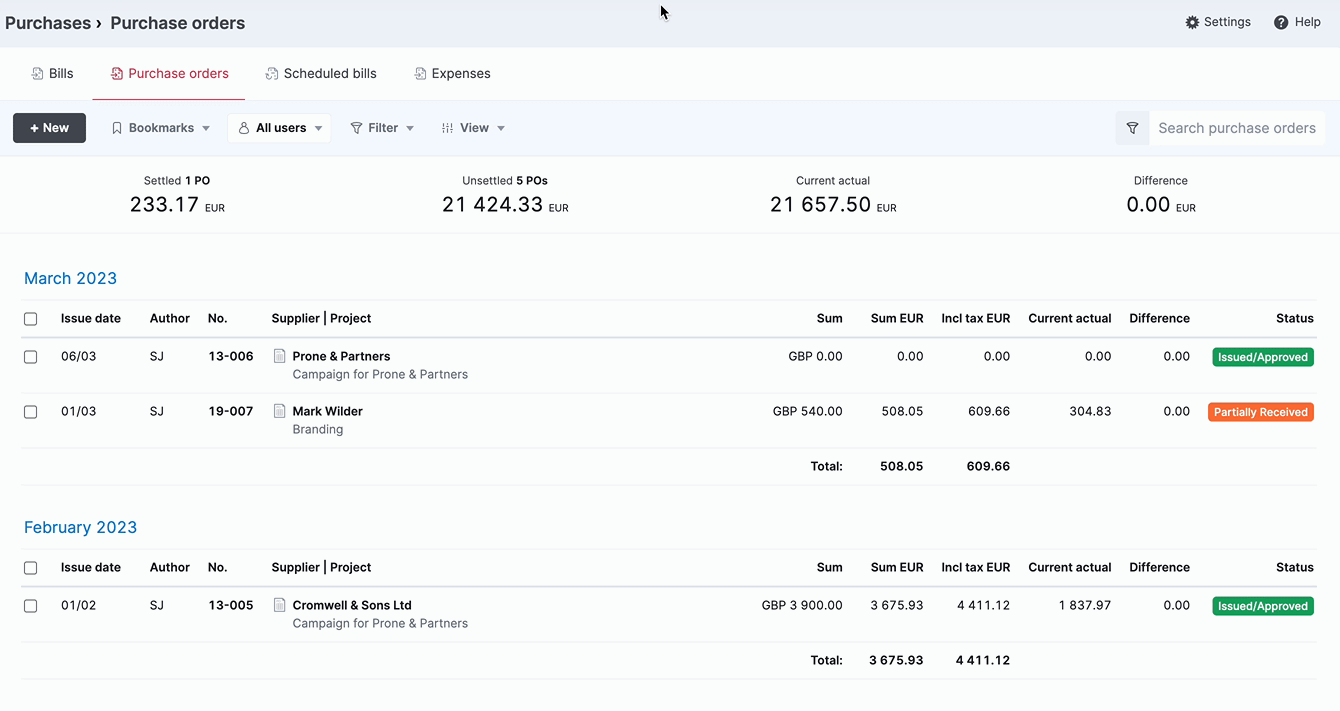Click the Current actual header in February table
The image size is (1340, 711).
[x=1070, y=567]
